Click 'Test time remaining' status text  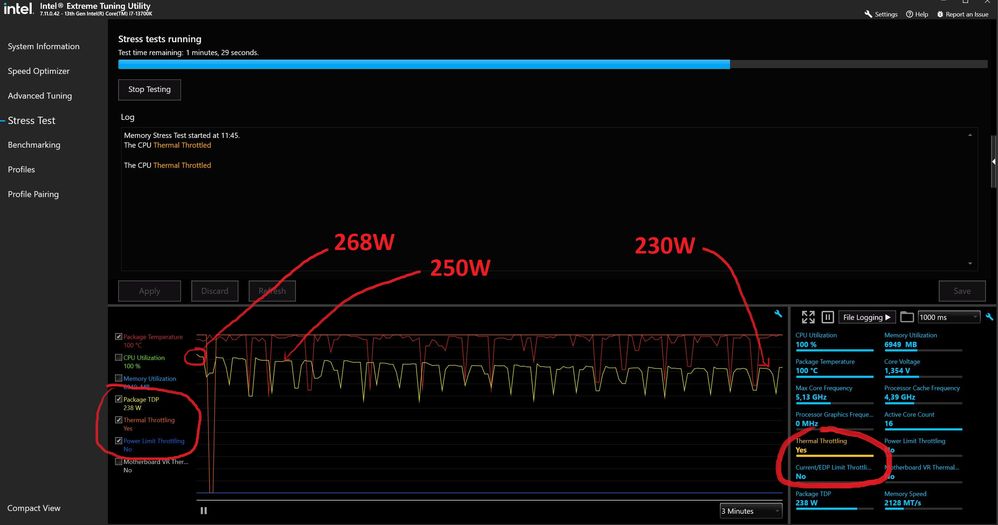tap(188, 53)
